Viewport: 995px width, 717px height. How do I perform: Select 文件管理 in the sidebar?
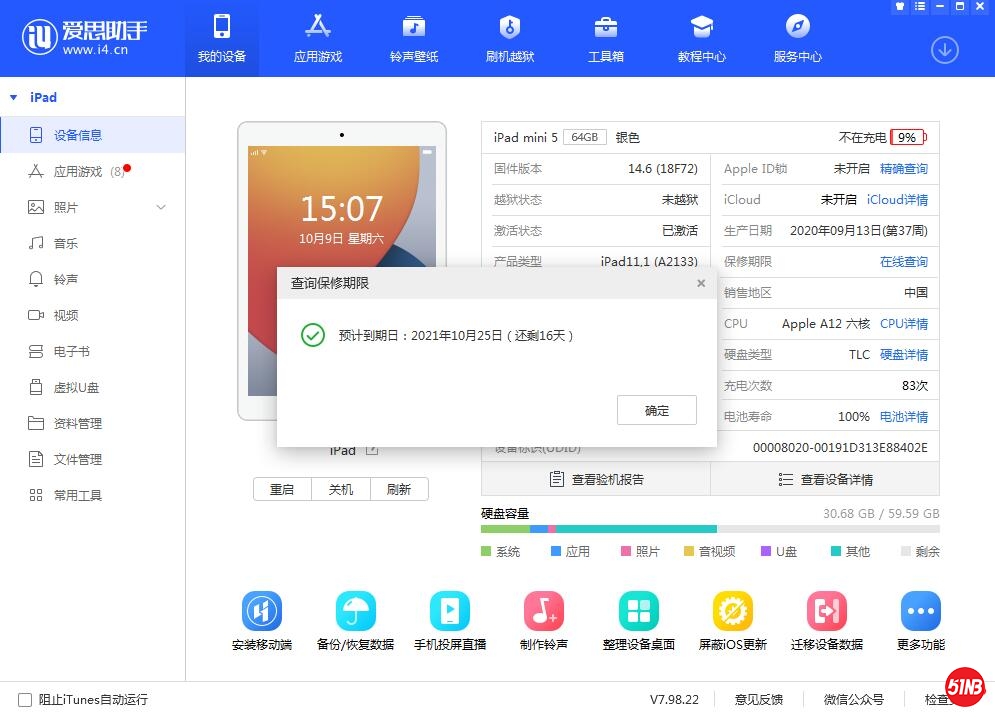(78, 460)
